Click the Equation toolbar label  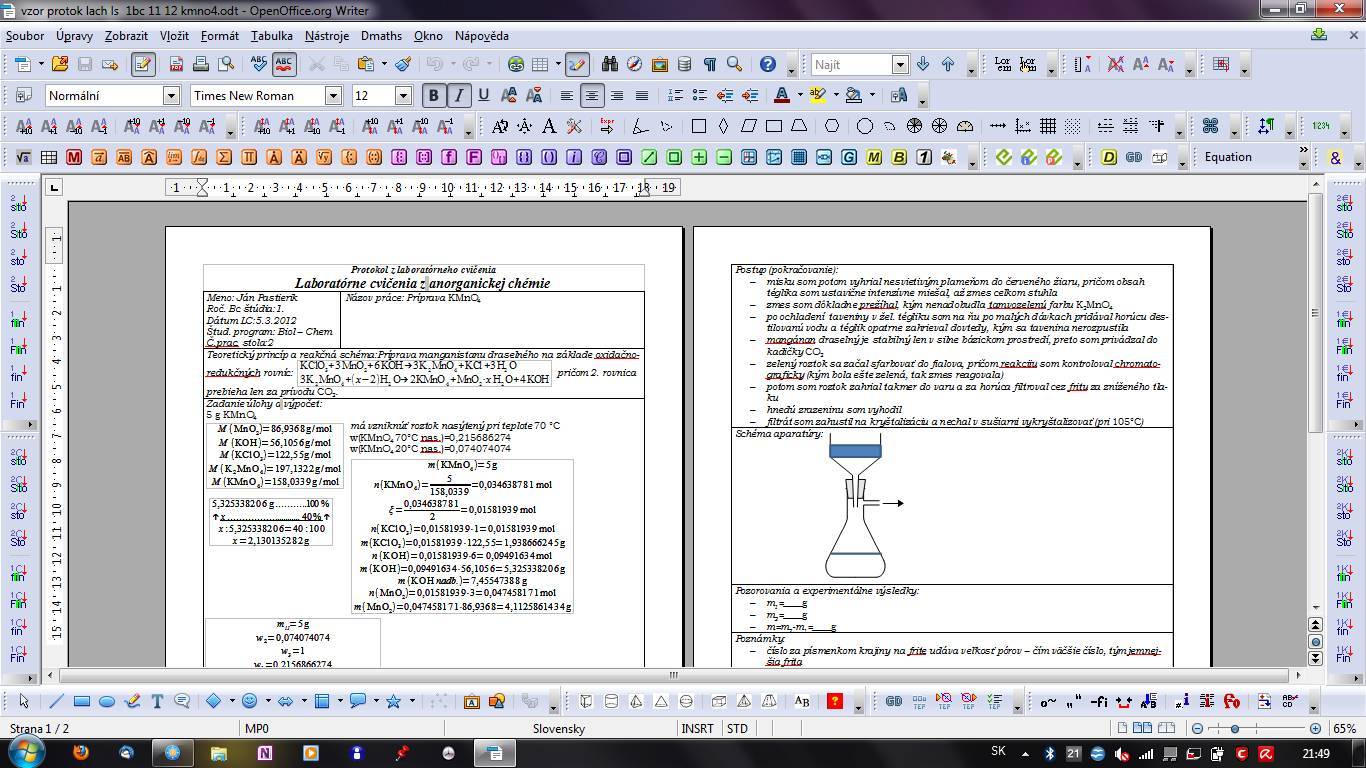pyautogui.click(x=1228, y=157)
